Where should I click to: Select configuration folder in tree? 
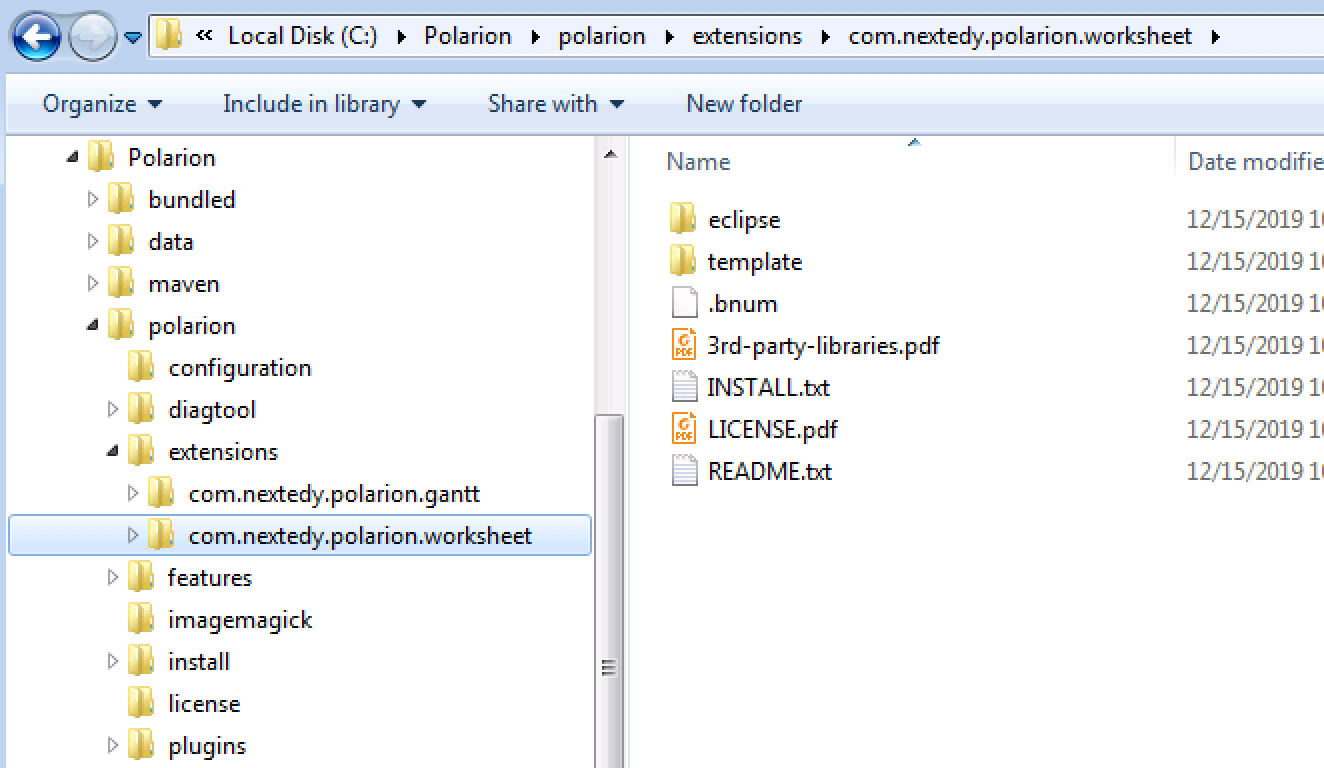[x=239, y=368]
